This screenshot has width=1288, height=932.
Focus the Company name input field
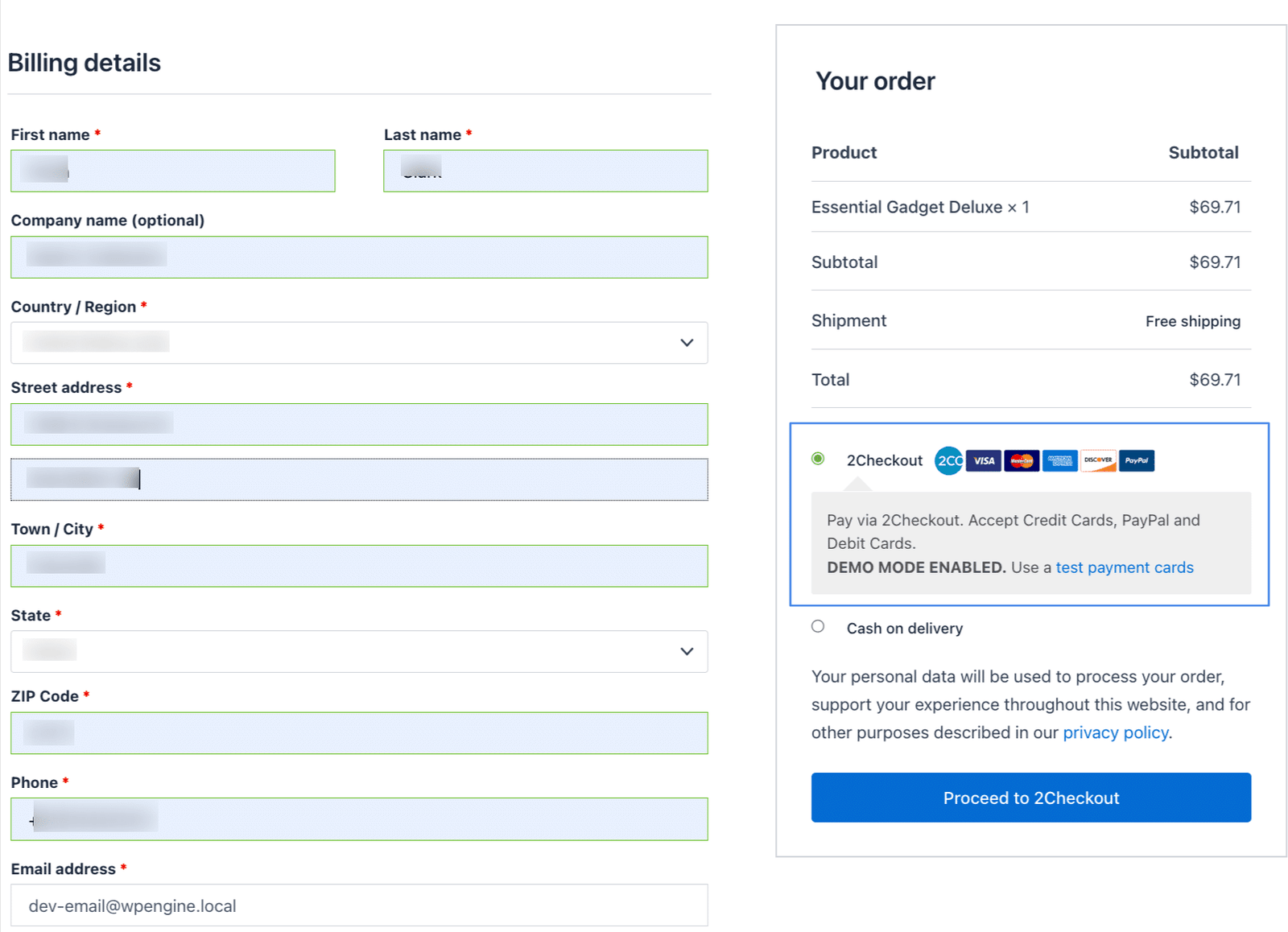[359, 257]
